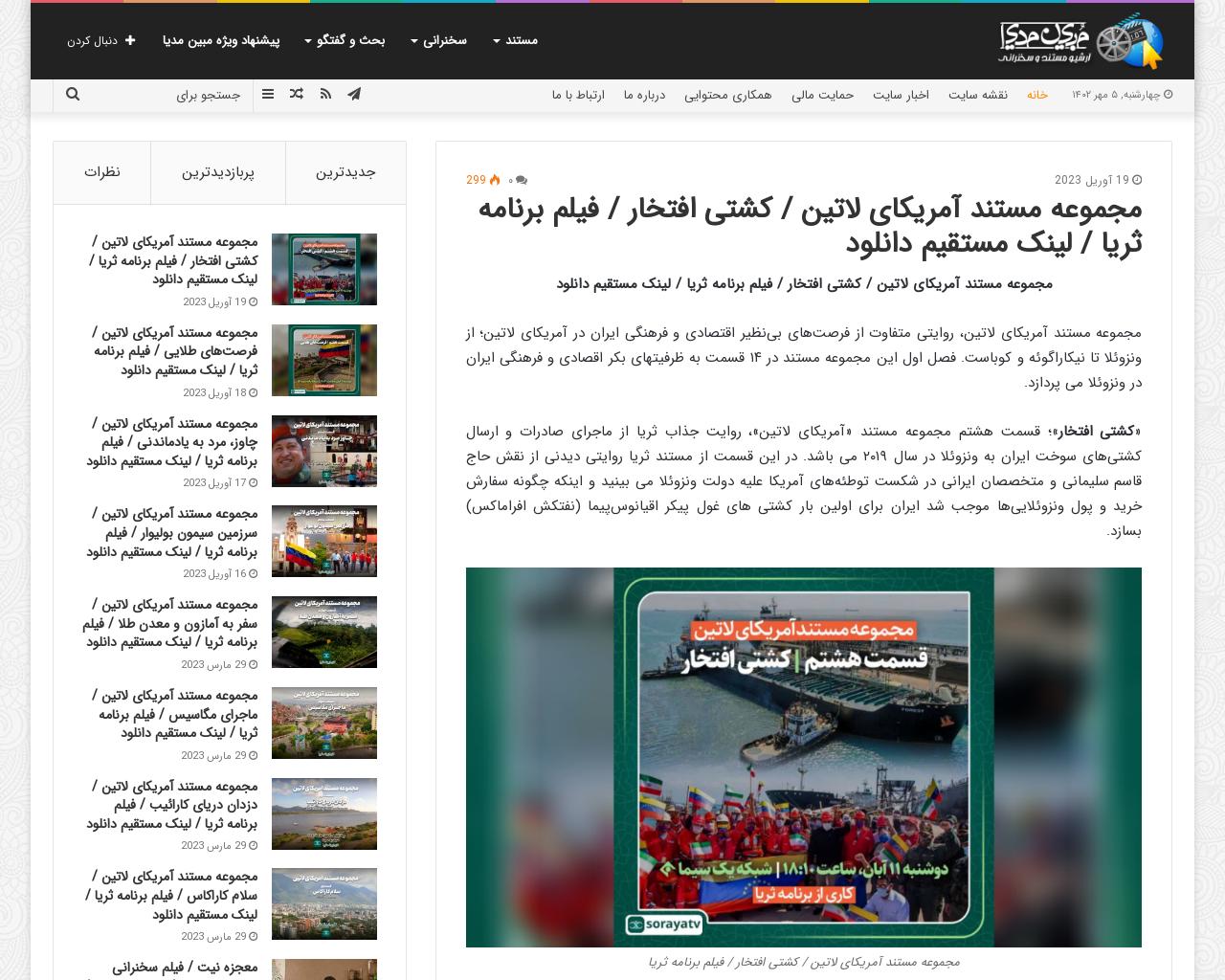Select ارتباط با ما in the navigation
Viewport: 1225px width, 980px height.
(x=578, y=93)
